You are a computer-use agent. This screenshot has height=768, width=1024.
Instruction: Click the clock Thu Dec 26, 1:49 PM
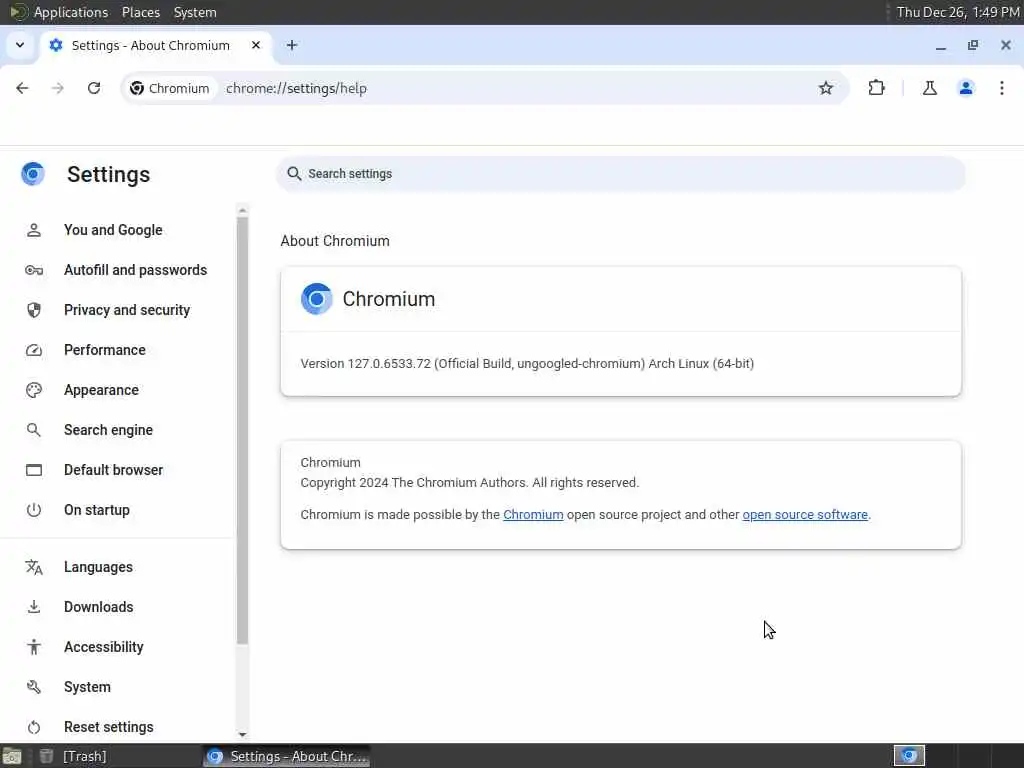click(x=958, y=12)
